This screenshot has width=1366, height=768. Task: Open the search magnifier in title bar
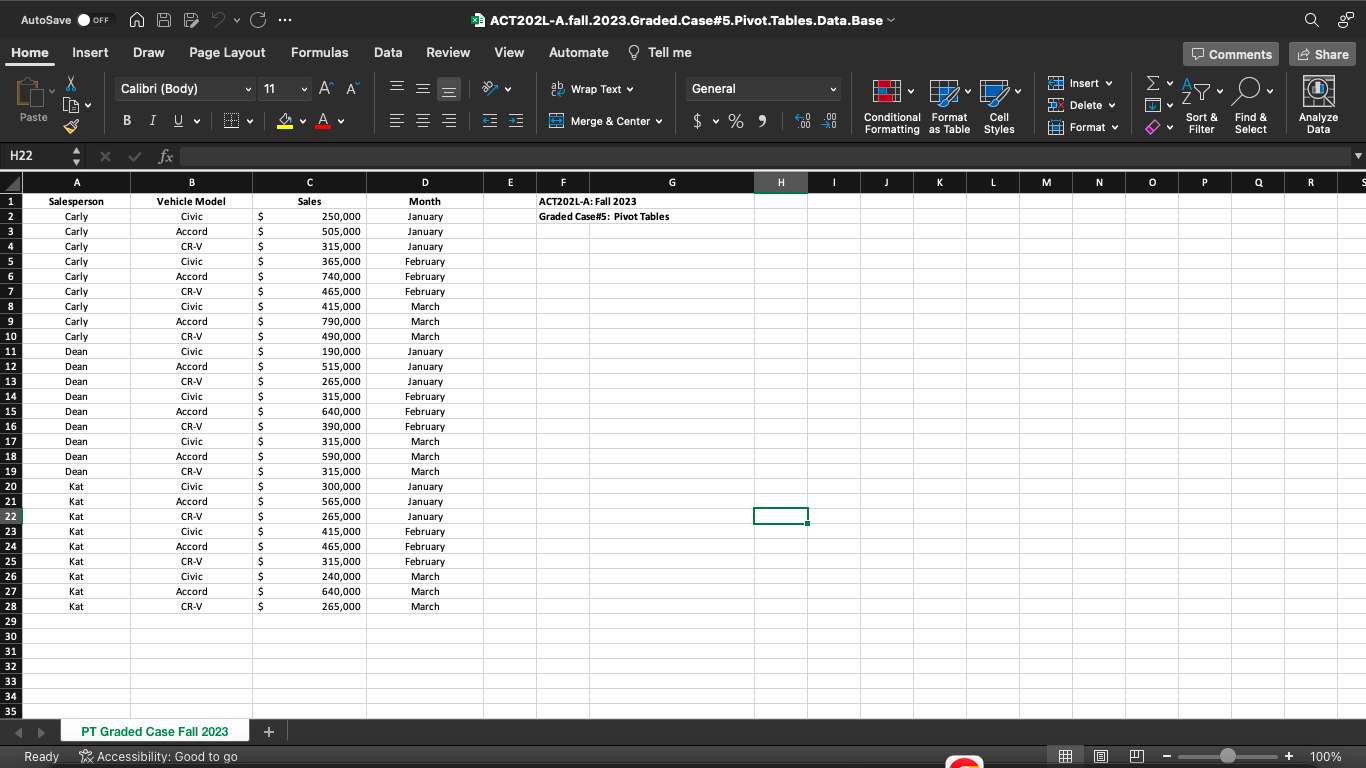[x=1311, y=20]
